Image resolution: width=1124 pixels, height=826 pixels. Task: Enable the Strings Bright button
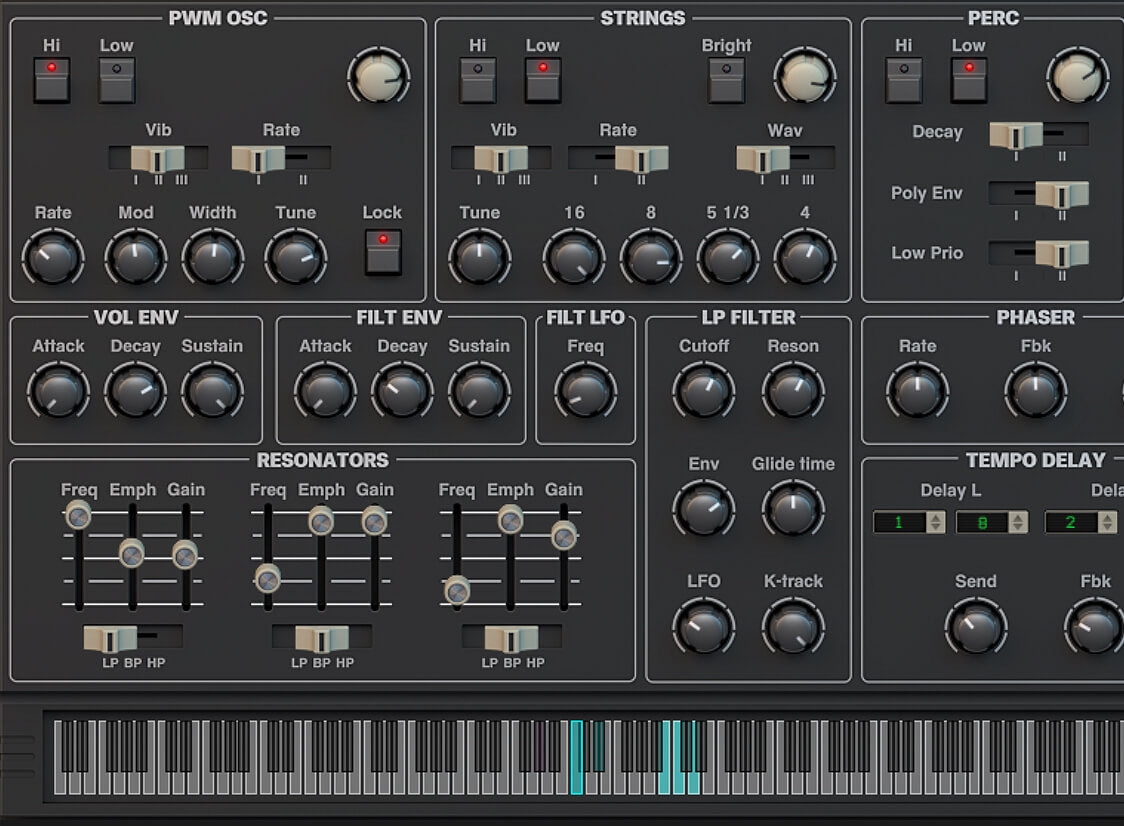(726, 80)
